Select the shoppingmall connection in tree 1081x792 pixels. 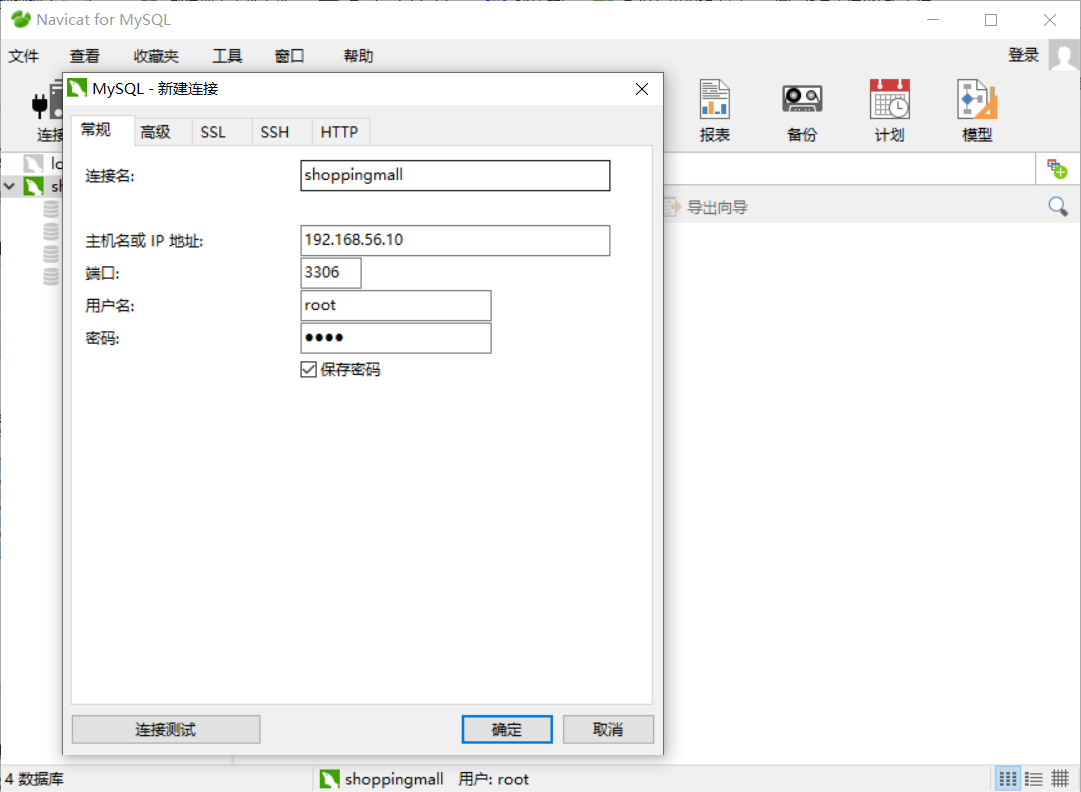(x=43, y=186)
